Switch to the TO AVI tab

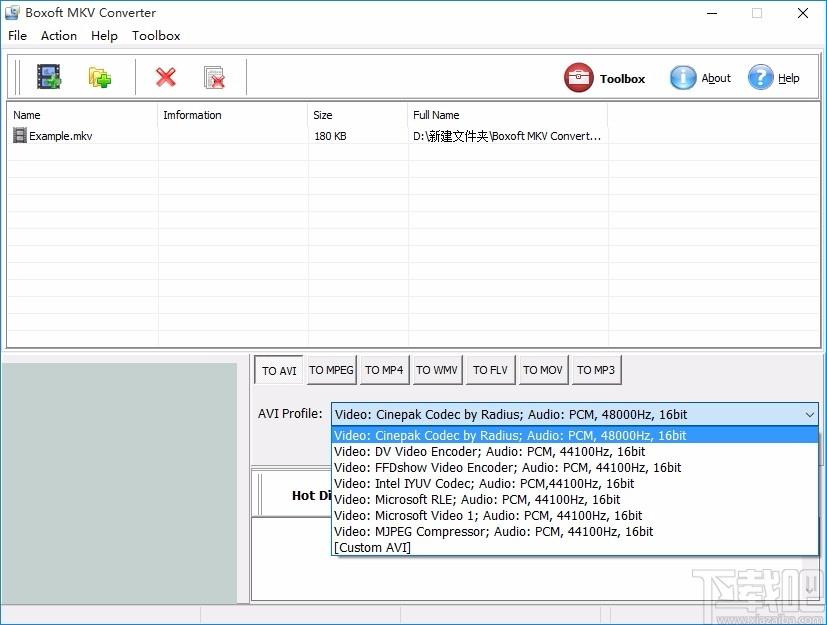click(x=278, y=370)
